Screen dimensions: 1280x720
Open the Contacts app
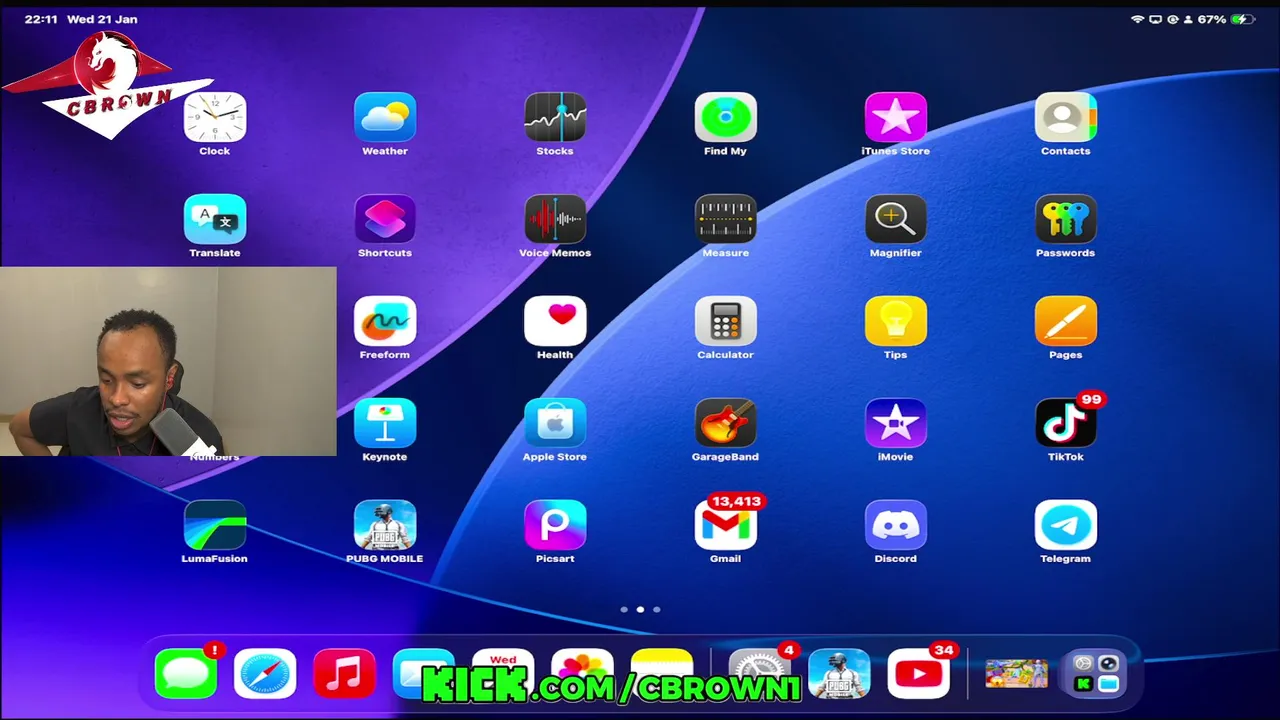(x=1065, y=117)
